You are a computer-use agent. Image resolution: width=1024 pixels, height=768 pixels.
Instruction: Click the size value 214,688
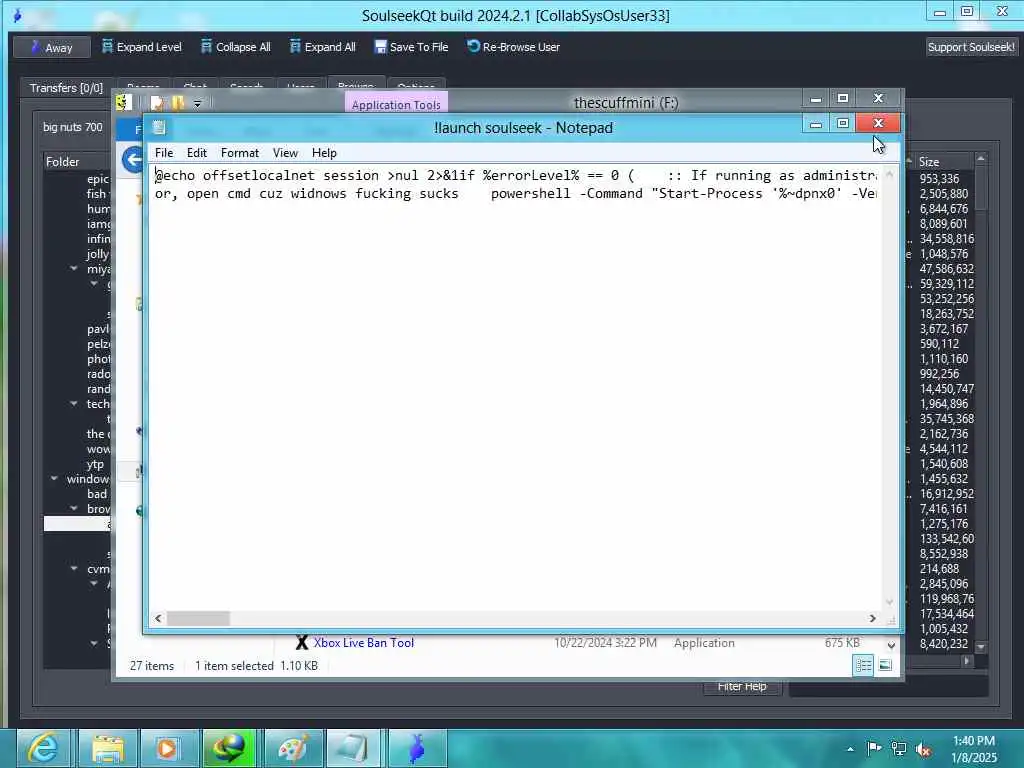tap(939, 569)
